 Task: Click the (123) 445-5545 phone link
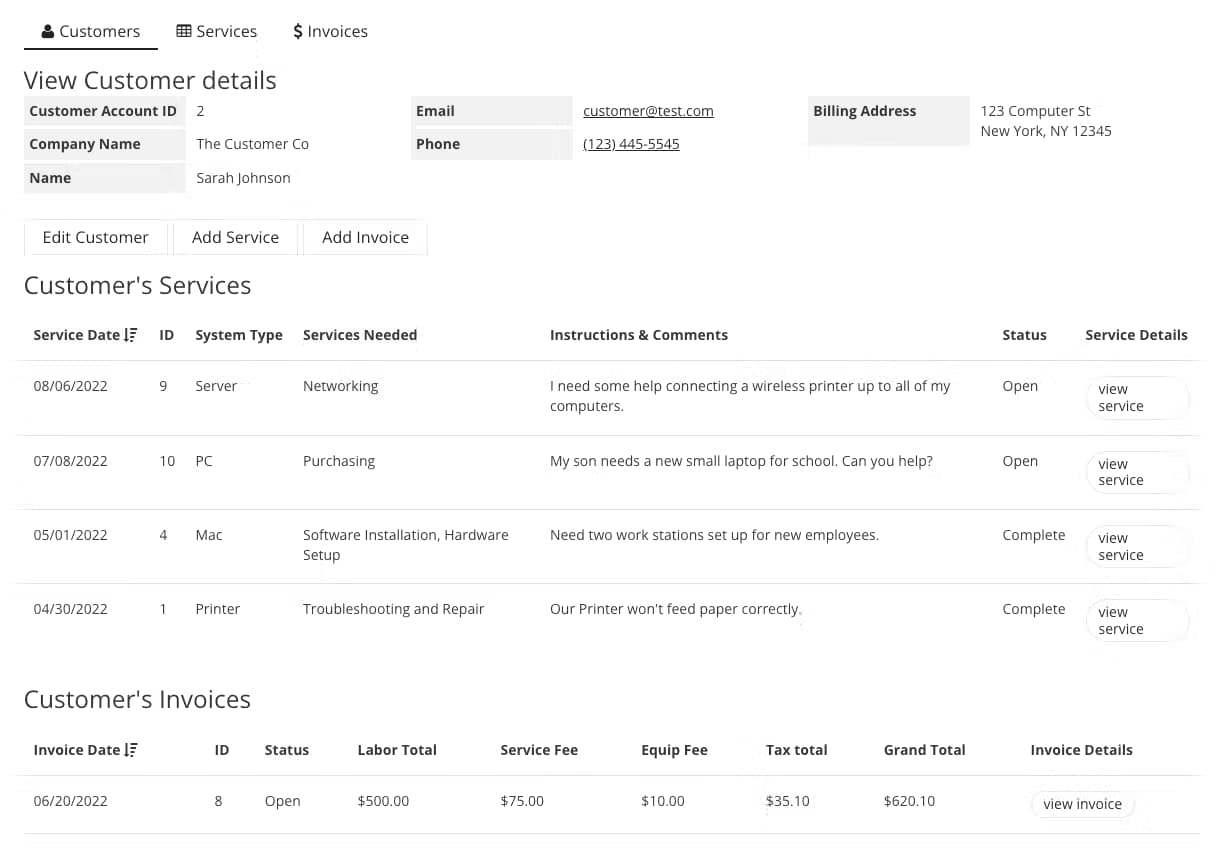[631, 144]
